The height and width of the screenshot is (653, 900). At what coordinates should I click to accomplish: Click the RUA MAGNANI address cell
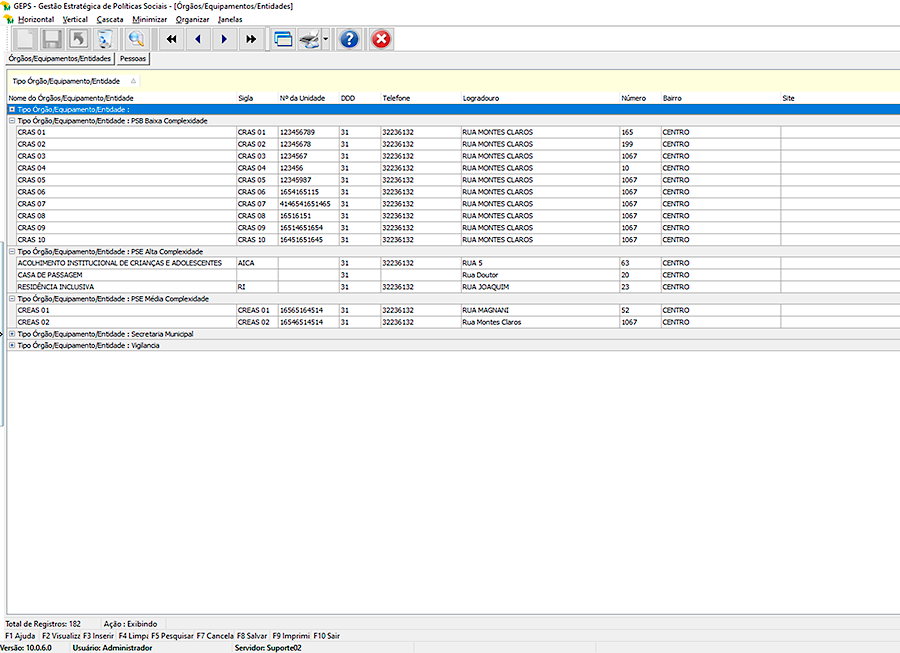point(540,310)
